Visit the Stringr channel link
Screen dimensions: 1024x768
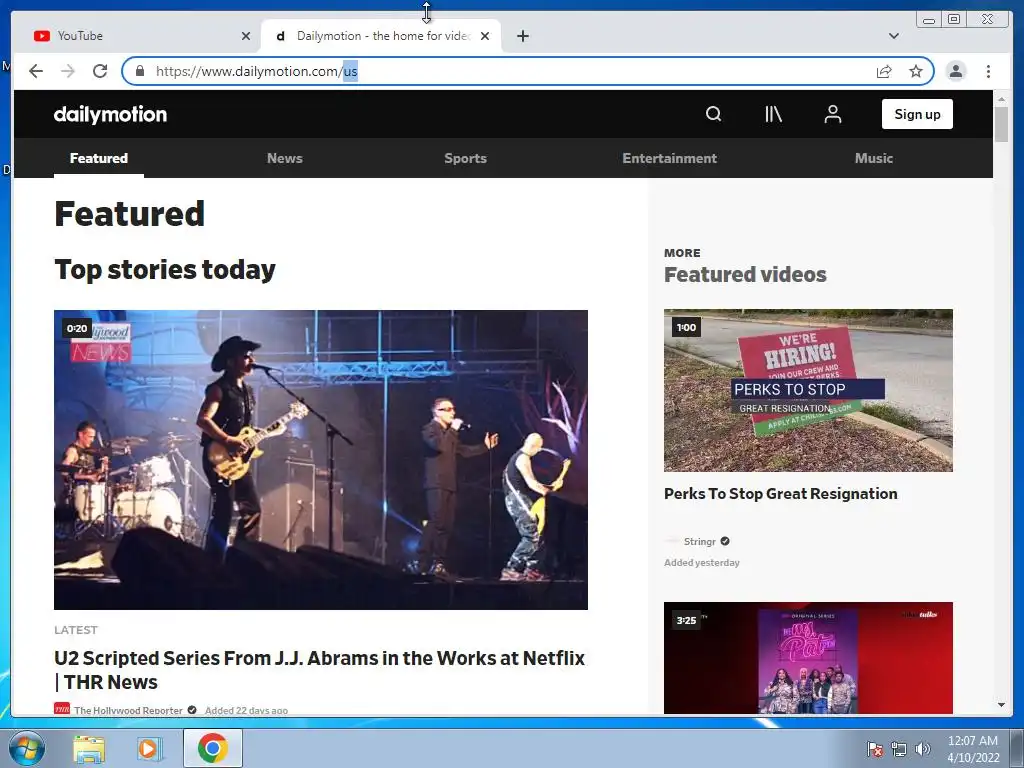tap(699, 541)
